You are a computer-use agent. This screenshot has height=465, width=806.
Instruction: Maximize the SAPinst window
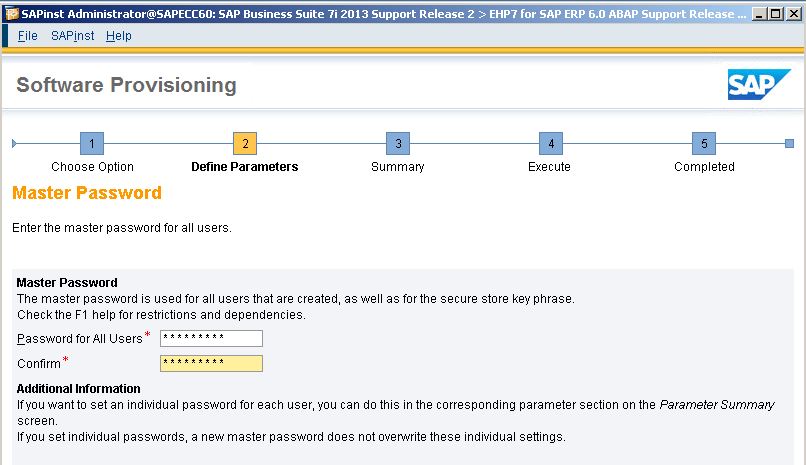[x=777, y=14]
